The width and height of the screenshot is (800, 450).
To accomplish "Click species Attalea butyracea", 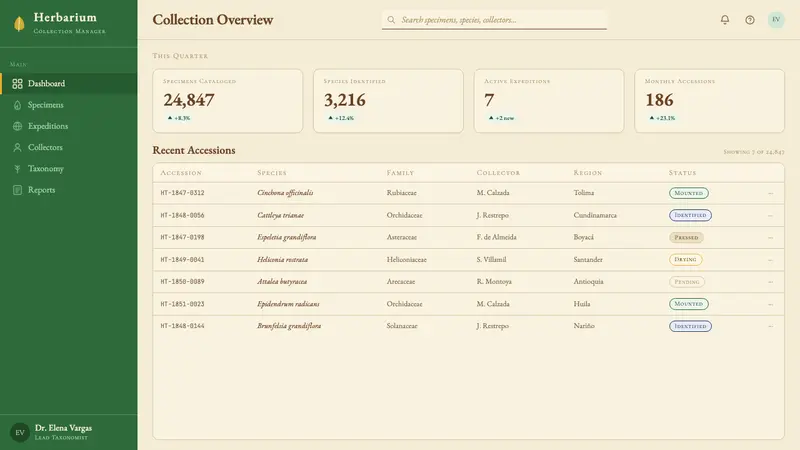I will point(282,282).
